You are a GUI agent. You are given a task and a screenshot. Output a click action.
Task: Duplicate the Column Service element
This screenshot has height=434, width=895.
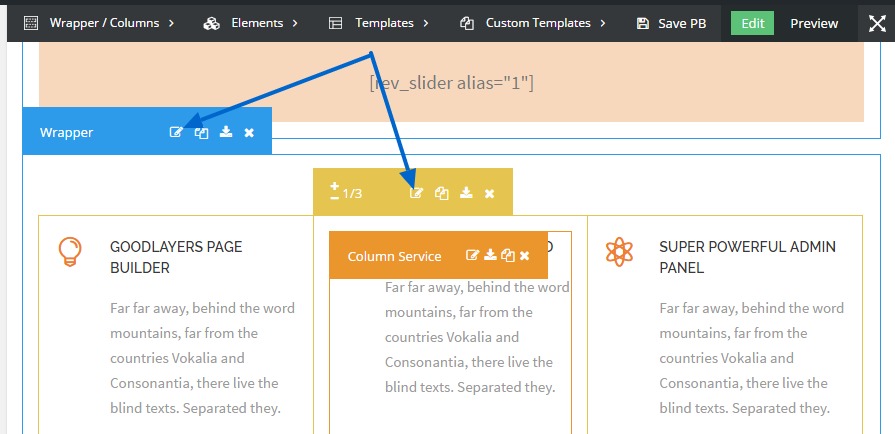point(508,255)
